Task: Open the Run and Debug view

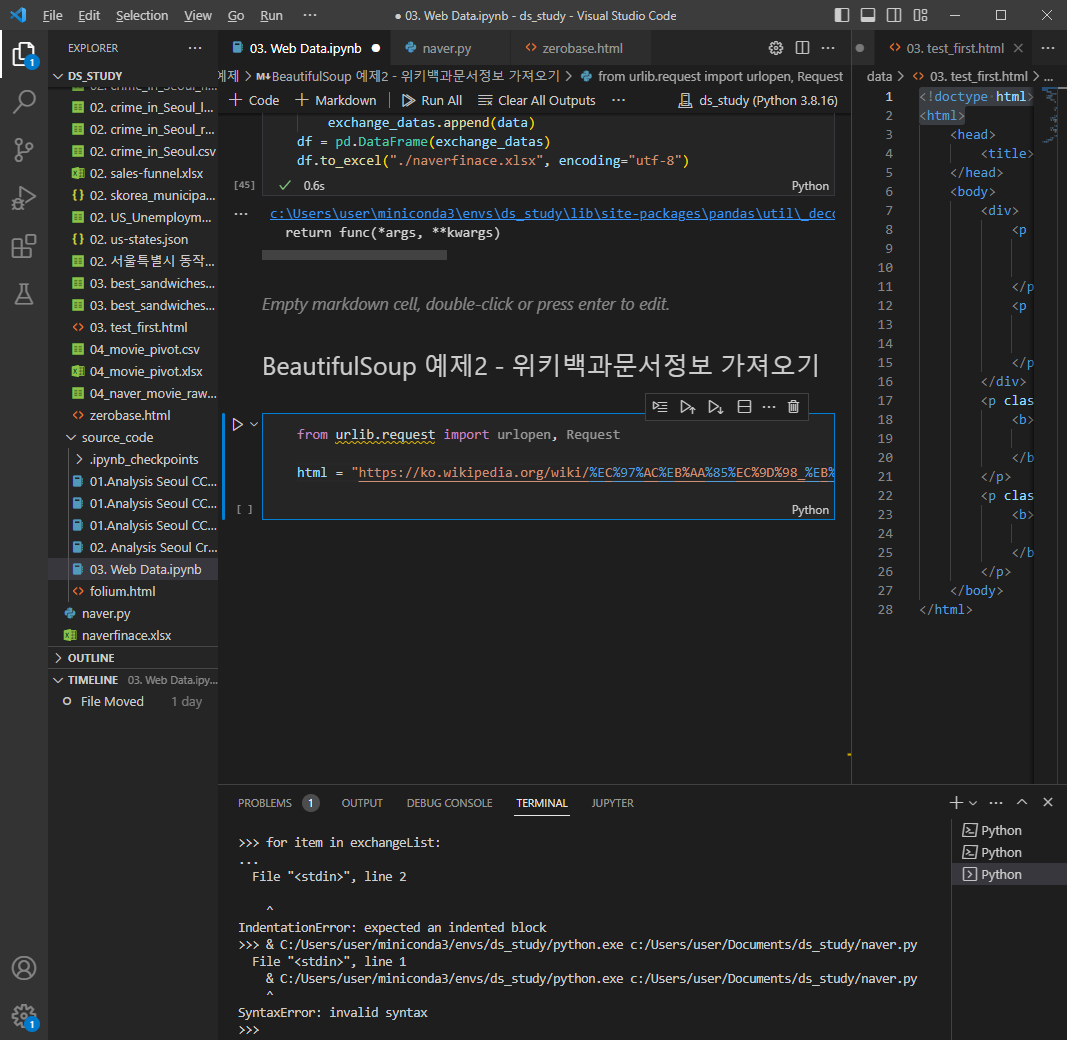Action: (x=24, y=198)
